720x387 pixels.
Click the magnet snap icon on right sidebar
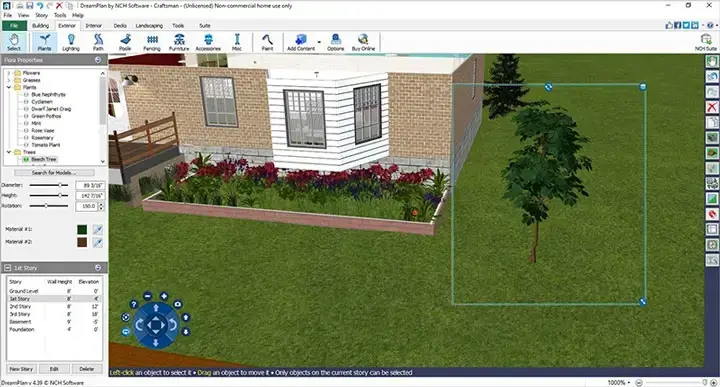click(x=712, y=213)
